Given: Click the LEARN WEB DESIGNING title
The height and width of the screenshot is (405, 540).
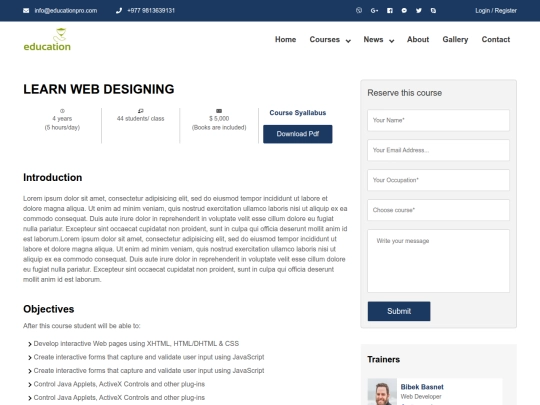Looking at the screenshot, I should [x=99, y=89].
